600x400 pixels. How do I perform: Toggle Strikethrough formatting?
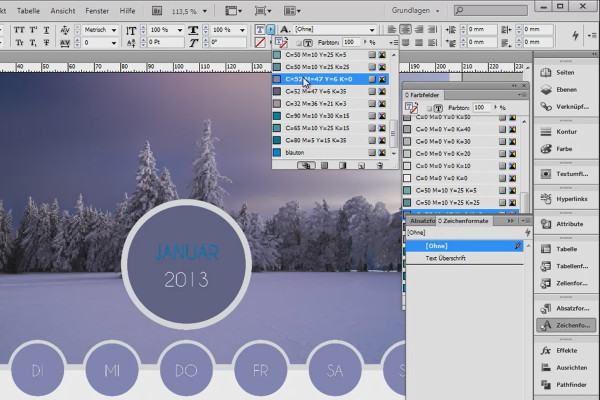(x=46, y=42)
